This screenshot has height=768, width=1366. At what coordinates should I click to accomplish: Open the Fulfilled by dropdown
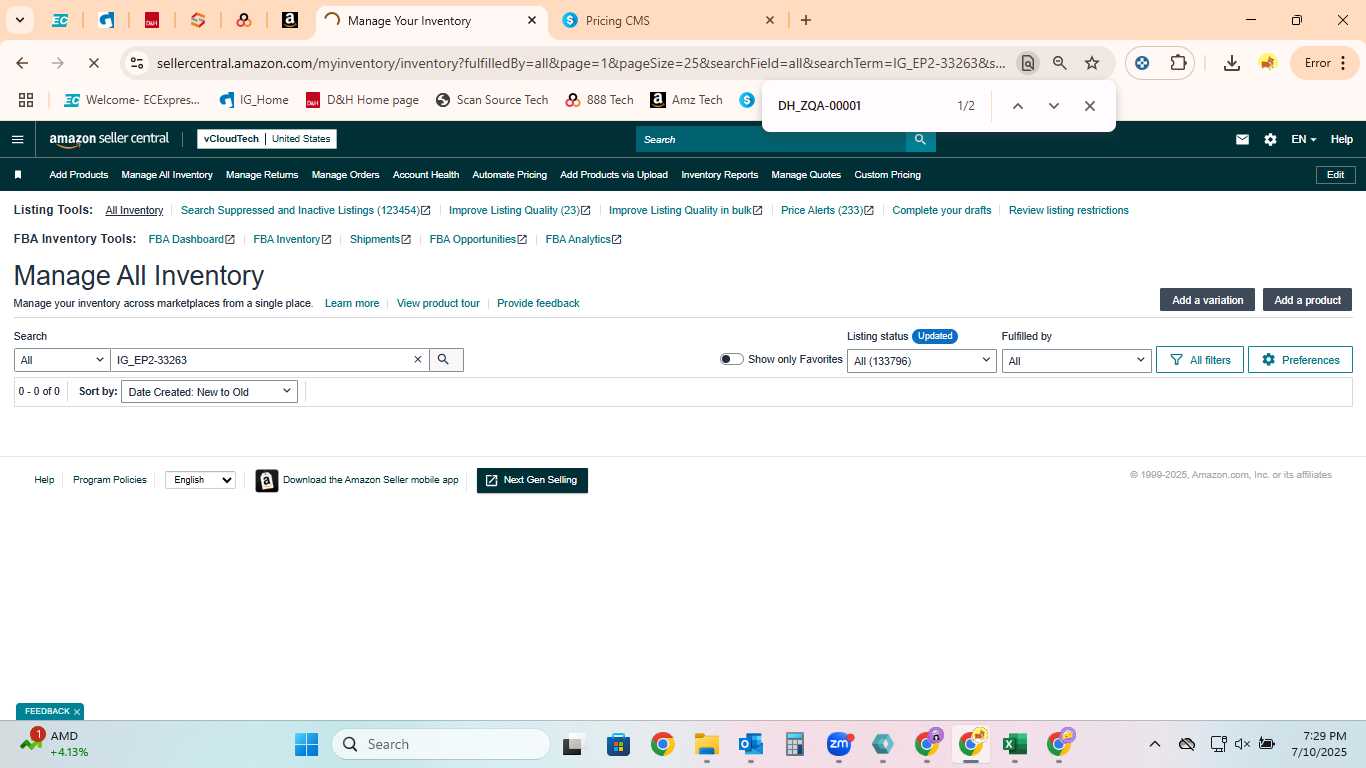tap(1076, 360)
